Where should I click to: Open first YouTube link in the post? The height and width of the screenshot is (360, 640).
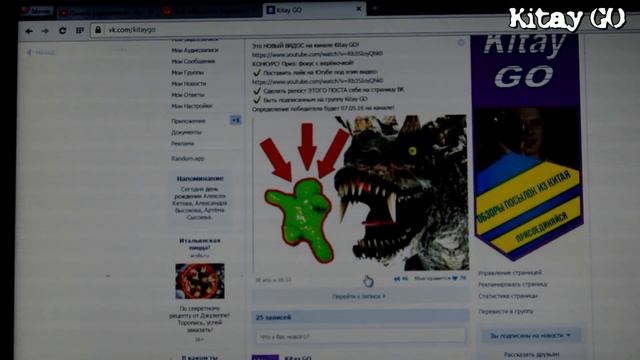317,54
